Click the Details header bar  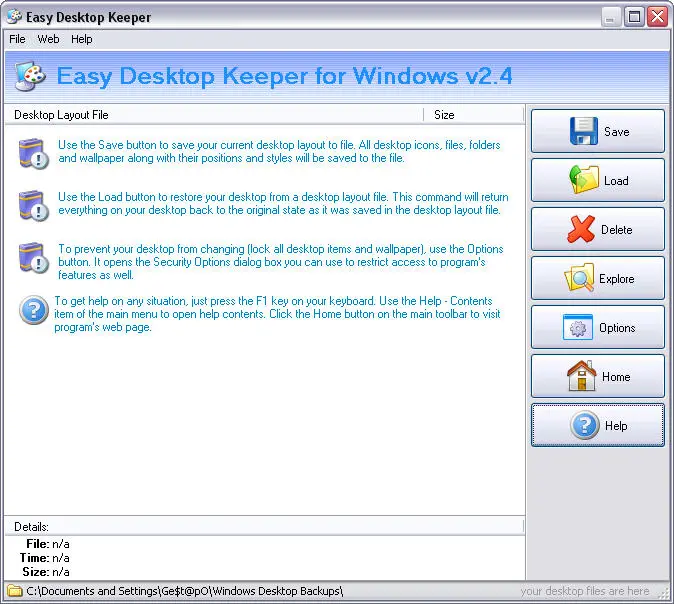pyautogui.click(x=264, y=526)
